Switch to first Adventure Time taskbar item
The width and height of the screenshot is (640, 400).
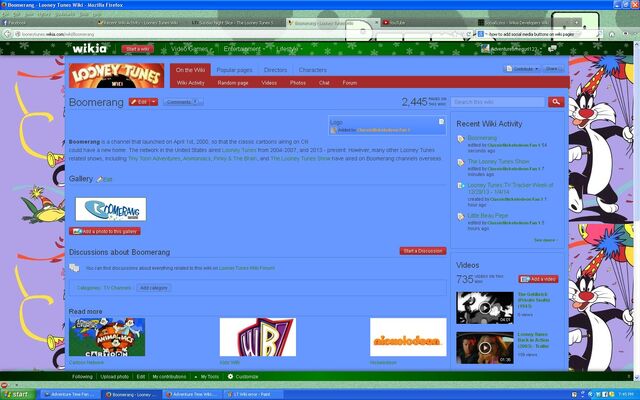click(x=69, y=395)
